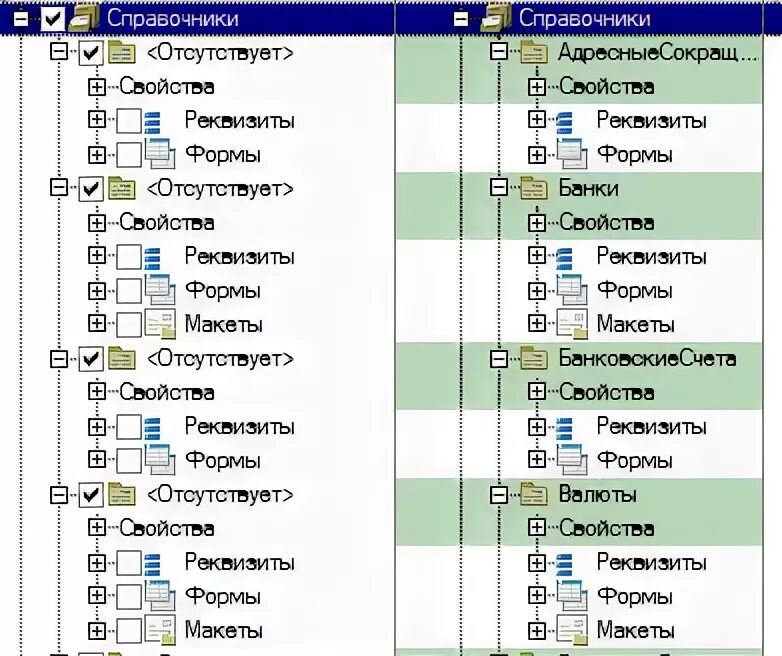Collapse the Справочники root node in the right pane
Viewport: 782px width, 656px height.
pyautogui.click(x=461, y=19)
